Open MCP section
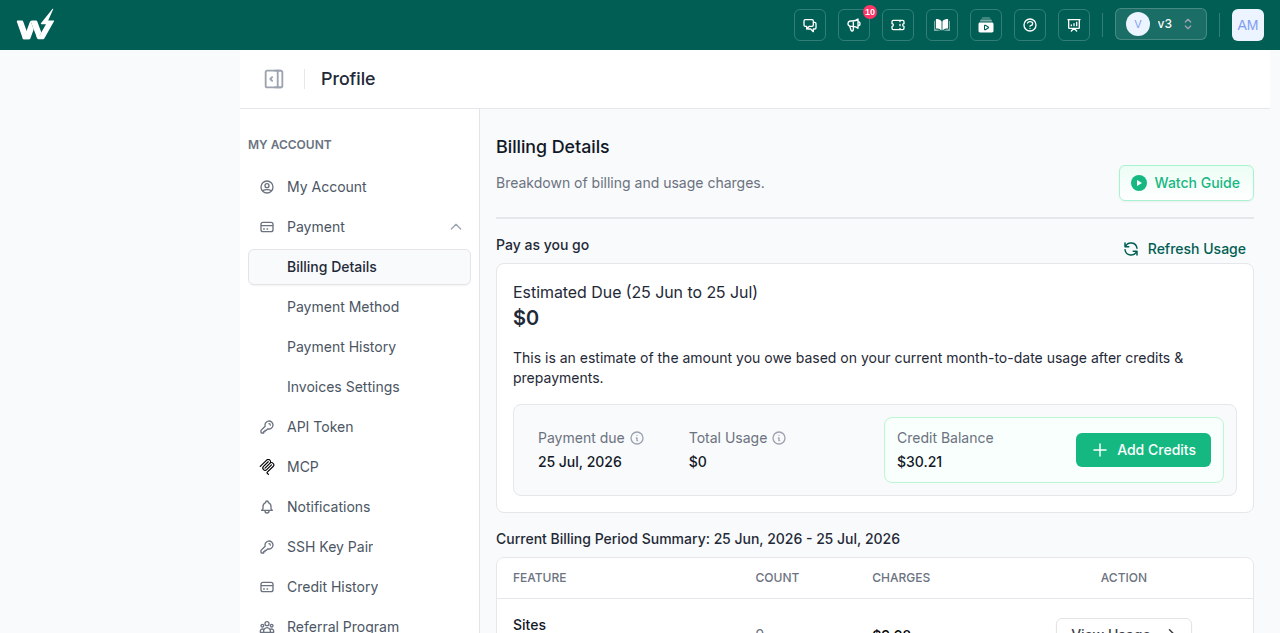Screen dimensions: 1280x633 coord(359,467)
